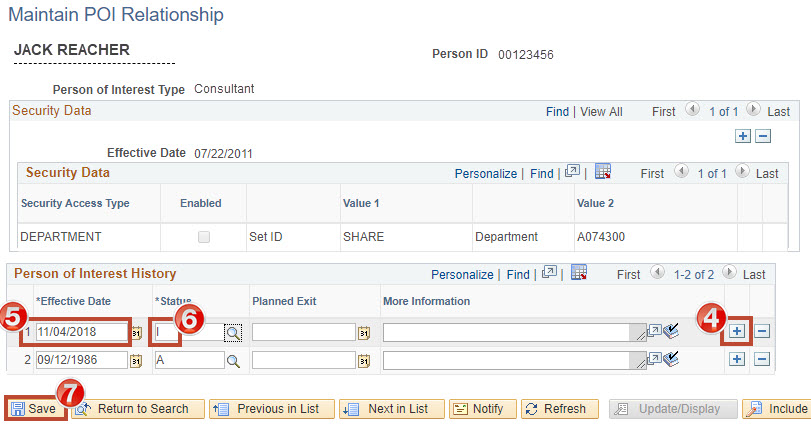The width and height of the screenshot is (811, 435).
Task: Open the zoom popup icon in Person of Interest History header
Action: coord(549,273)
